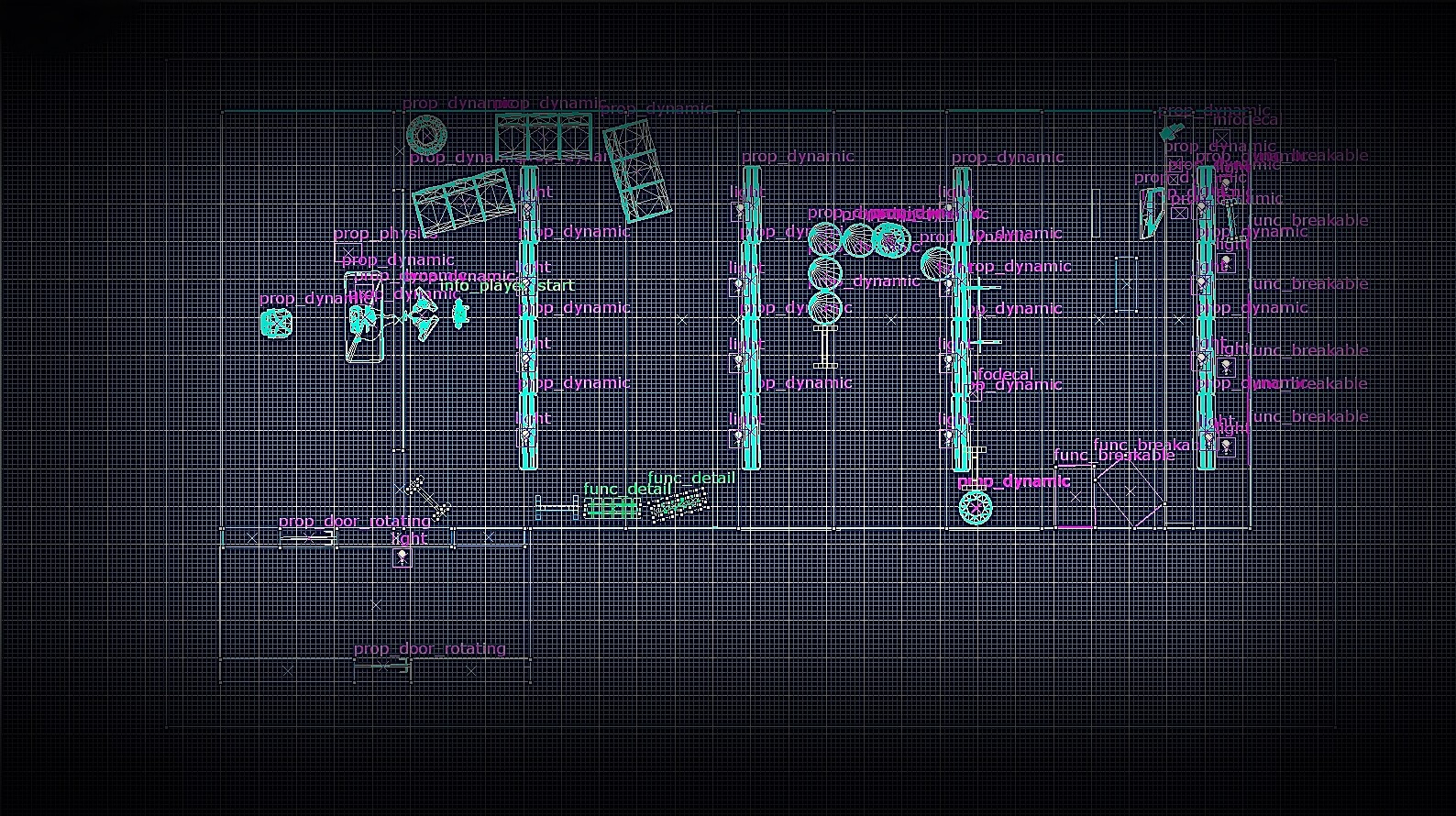
Task: Pick the light entity below prop_door_rotating
Action: 402,557
